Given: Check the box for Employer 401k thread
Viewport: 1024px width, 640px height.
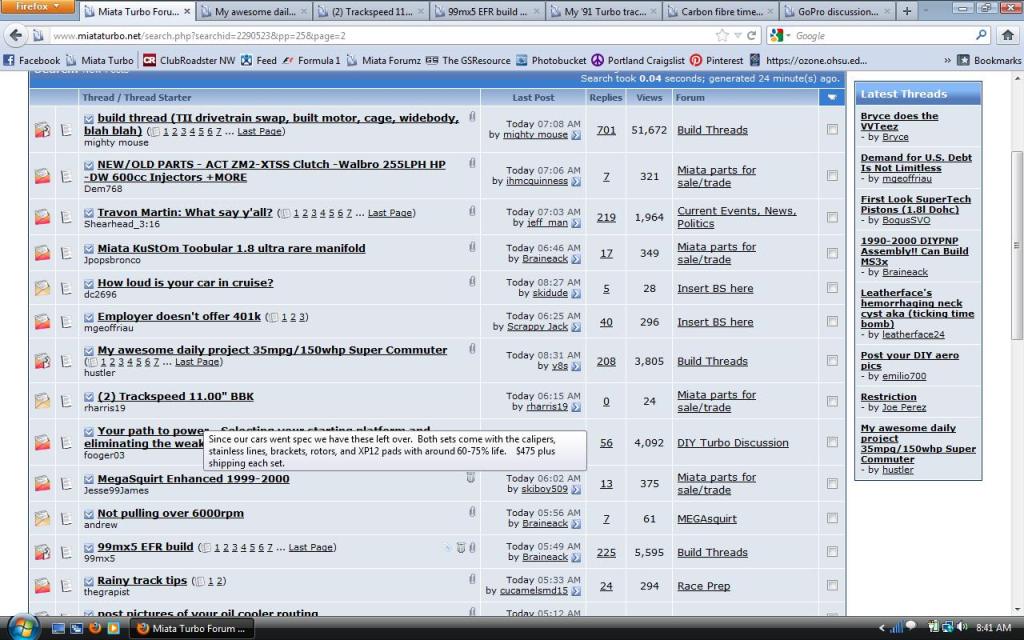Looking at the screenshot, I should [832, 321].
